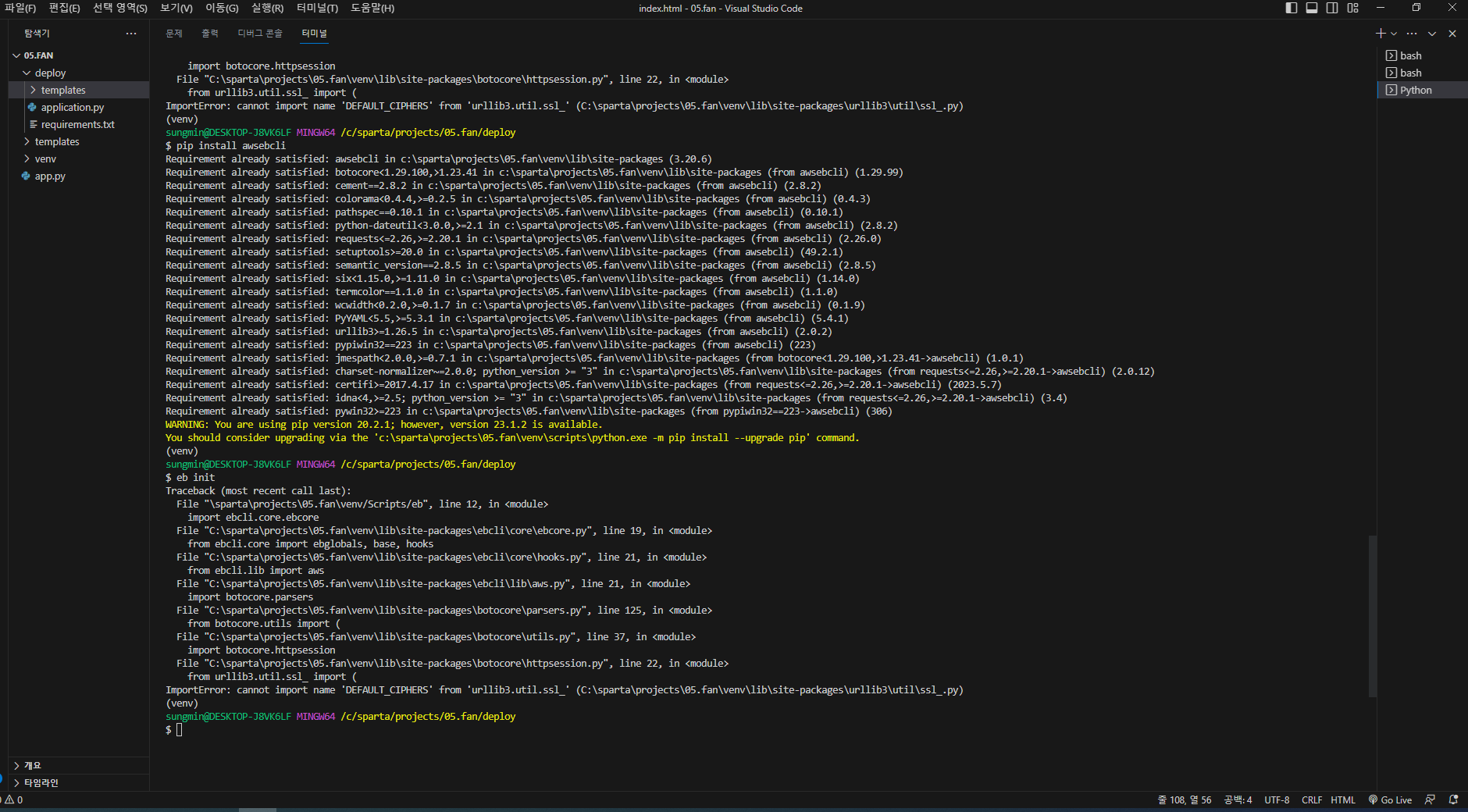Viewport: 1468px width, 812px height.
Task: Click the pip version WARNING line
Action: (x=383, y=424)
